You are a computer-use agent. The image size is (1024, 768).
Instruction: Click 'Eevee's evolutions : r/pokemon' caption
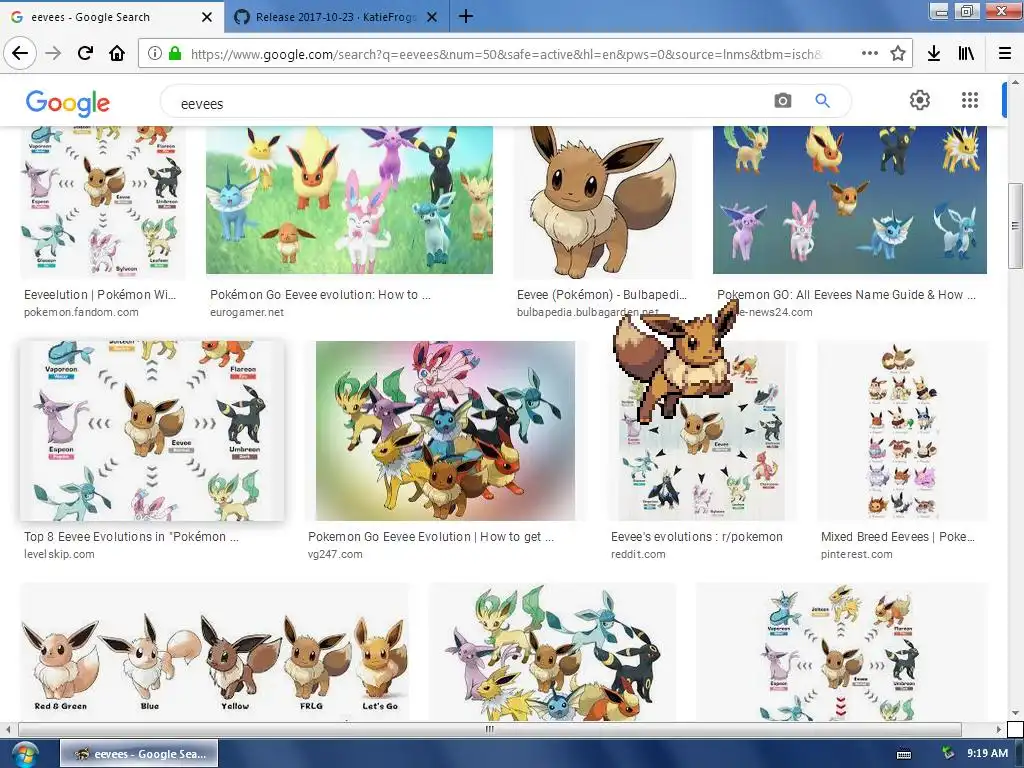[x=696, y=537]
